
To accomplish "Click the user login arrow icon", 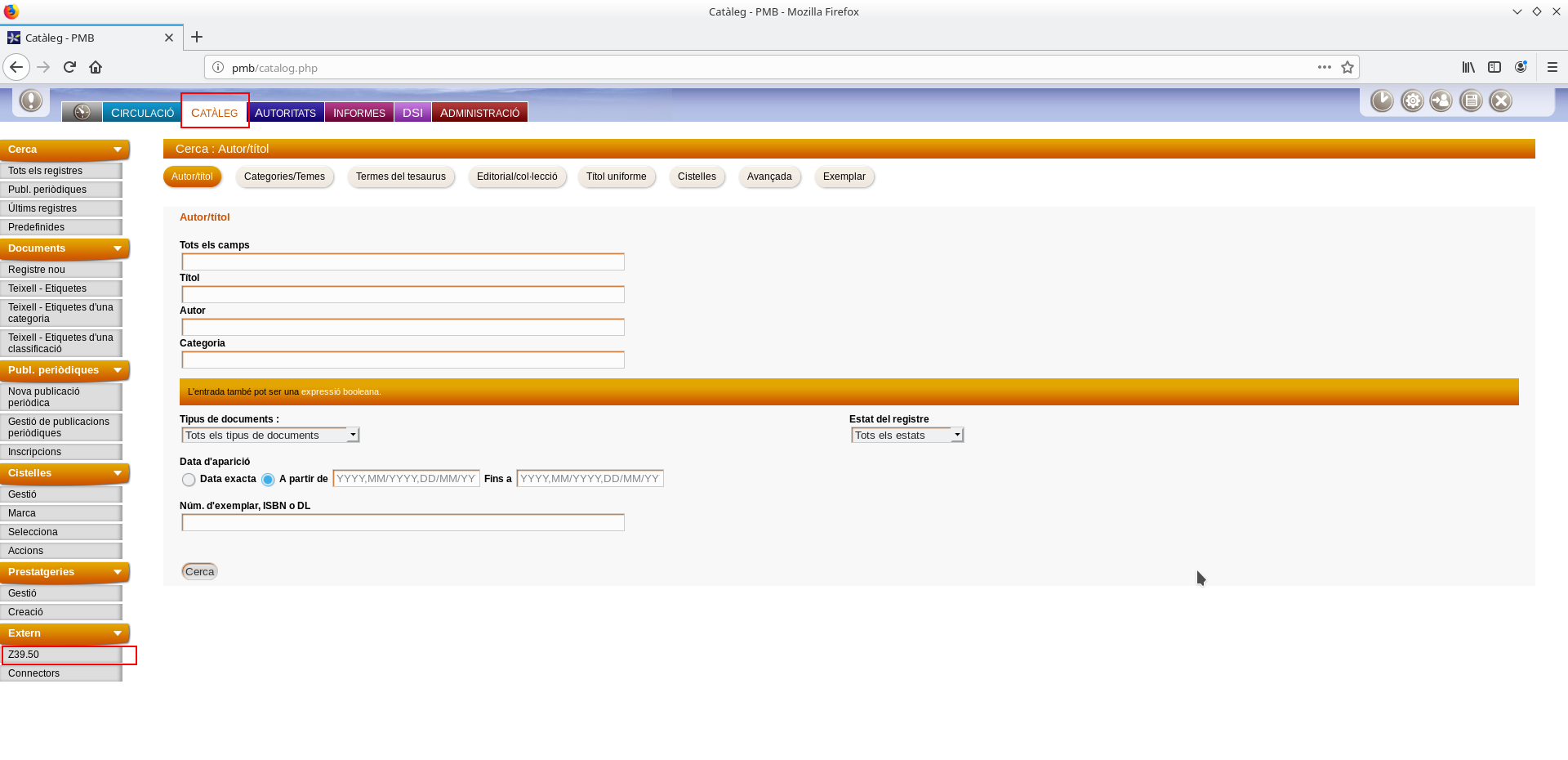I will [x=1441, y=101].
